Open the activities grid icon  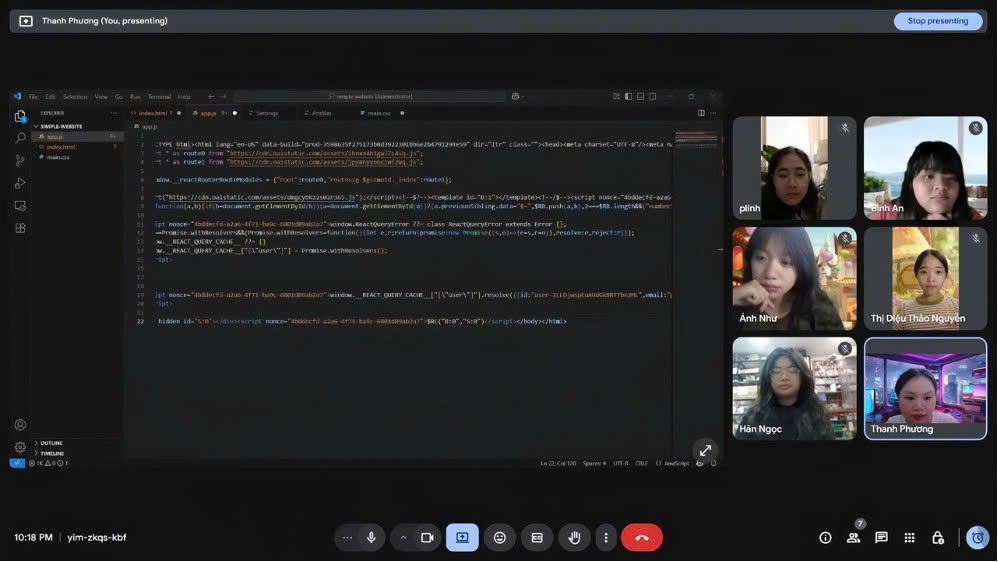(x=909, y=537)
